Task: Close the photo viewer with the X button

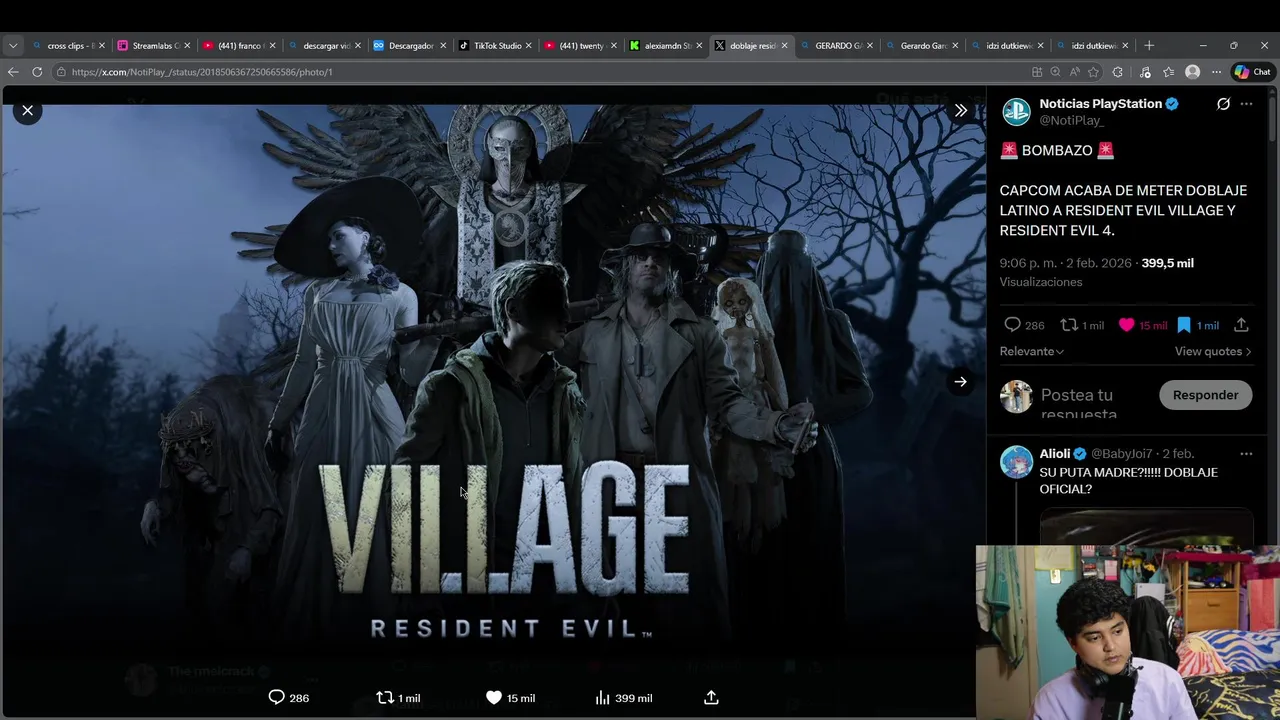Action: tap(28, 110)
